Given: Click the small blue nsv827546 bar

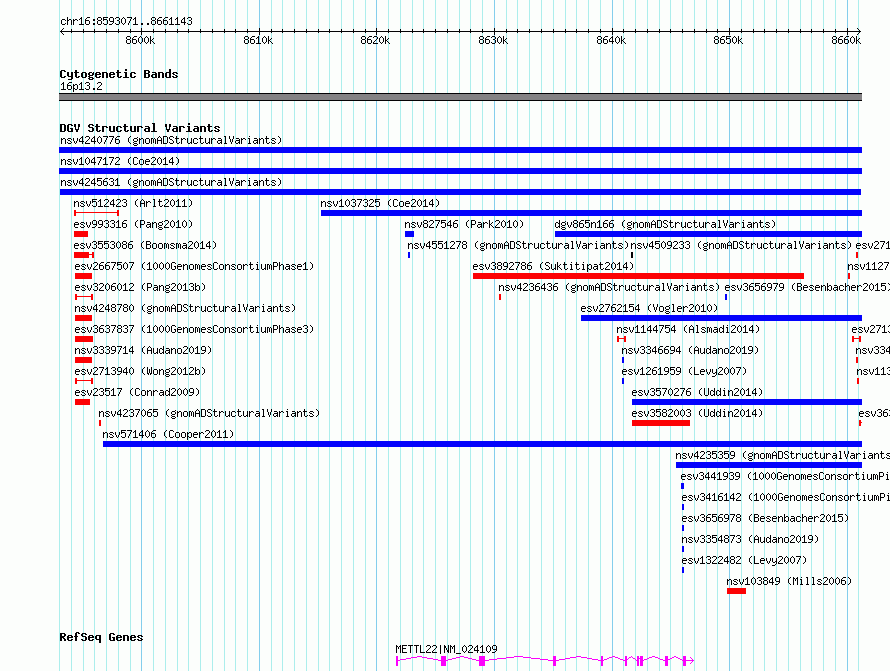Looking at the screenshot, I should [x=409, y=234].
